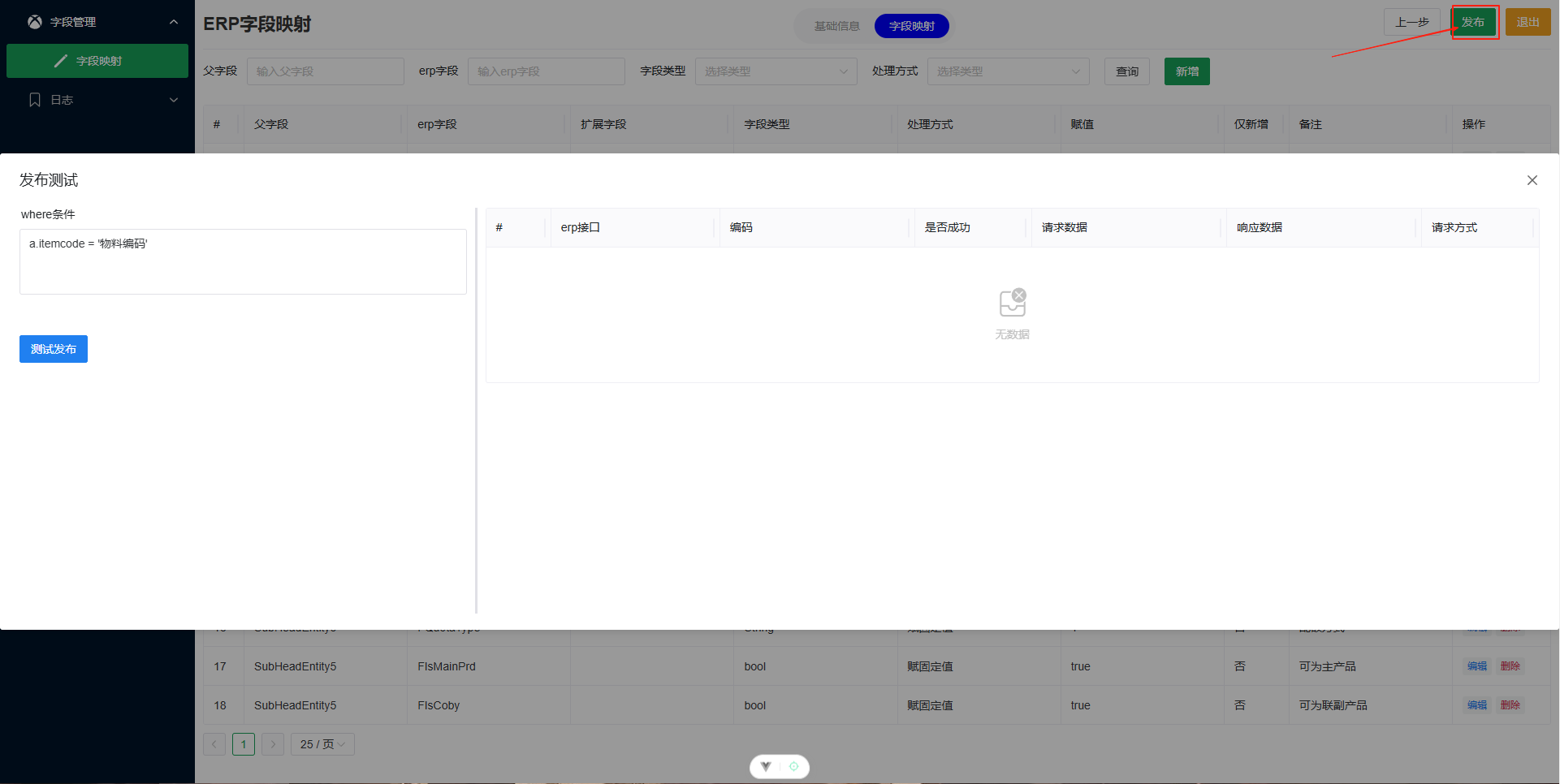This screenshot has height=784, width=1560.
Task: Switch to the 基础信息 step tab
Action: pos(836,26)
